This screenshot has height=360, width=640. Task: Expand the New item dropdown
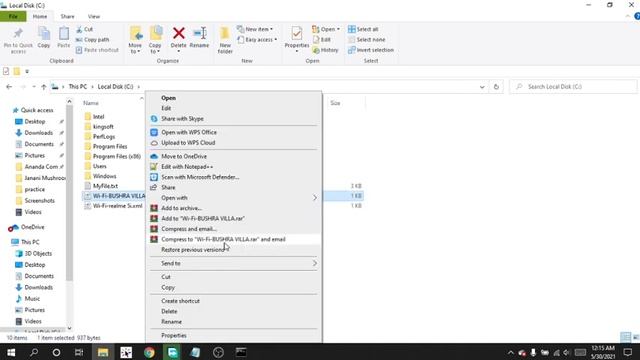[255, 29]
